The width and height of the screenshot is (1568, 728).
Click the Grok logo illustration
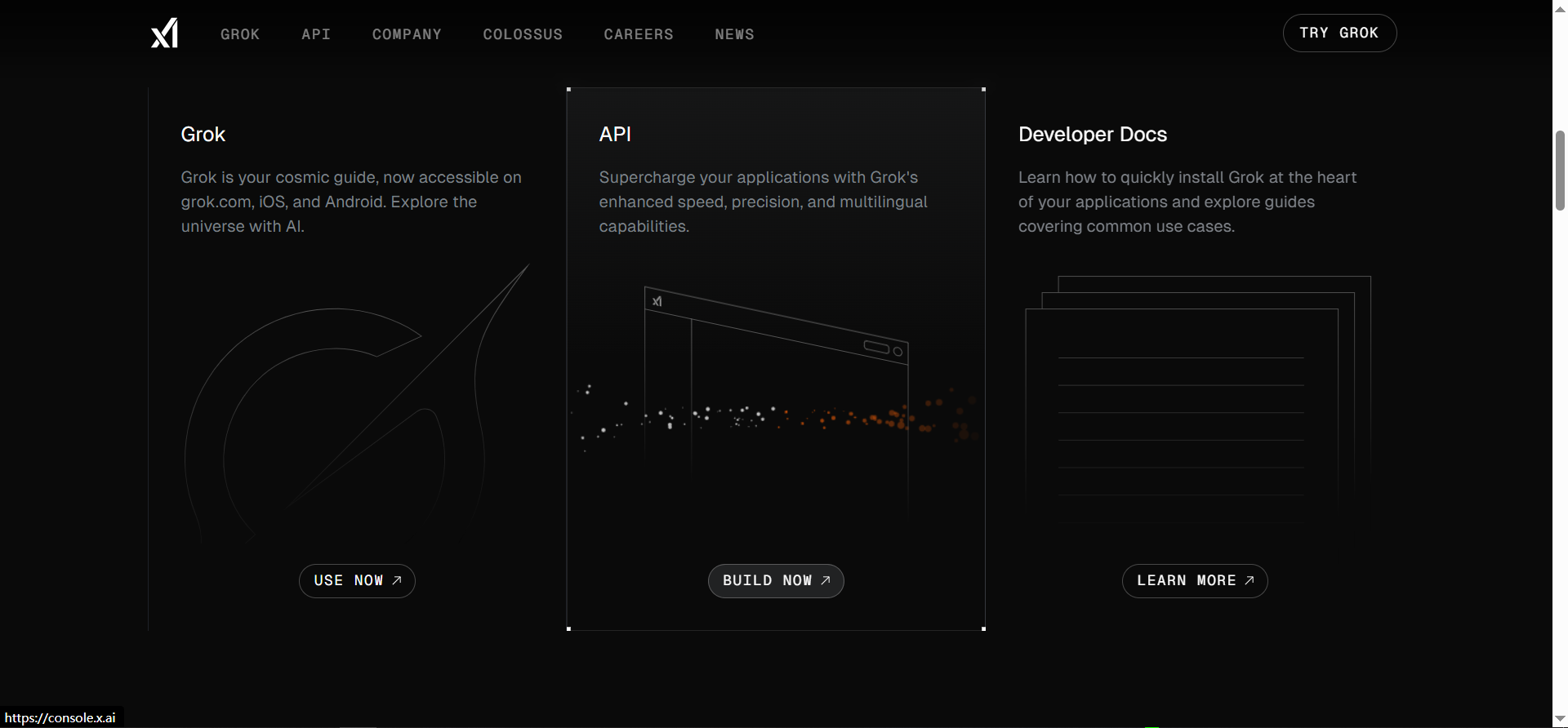point(357,402)
